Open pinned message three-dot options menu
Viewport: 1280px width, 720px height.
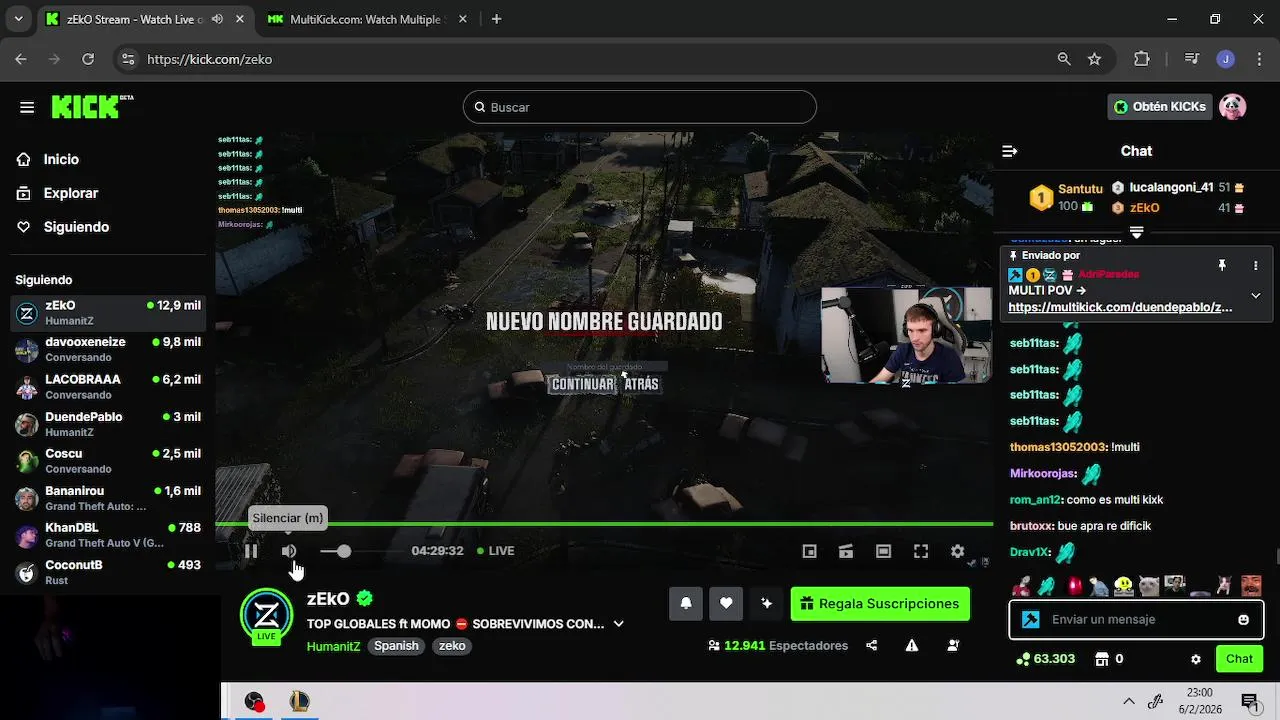1256,265
